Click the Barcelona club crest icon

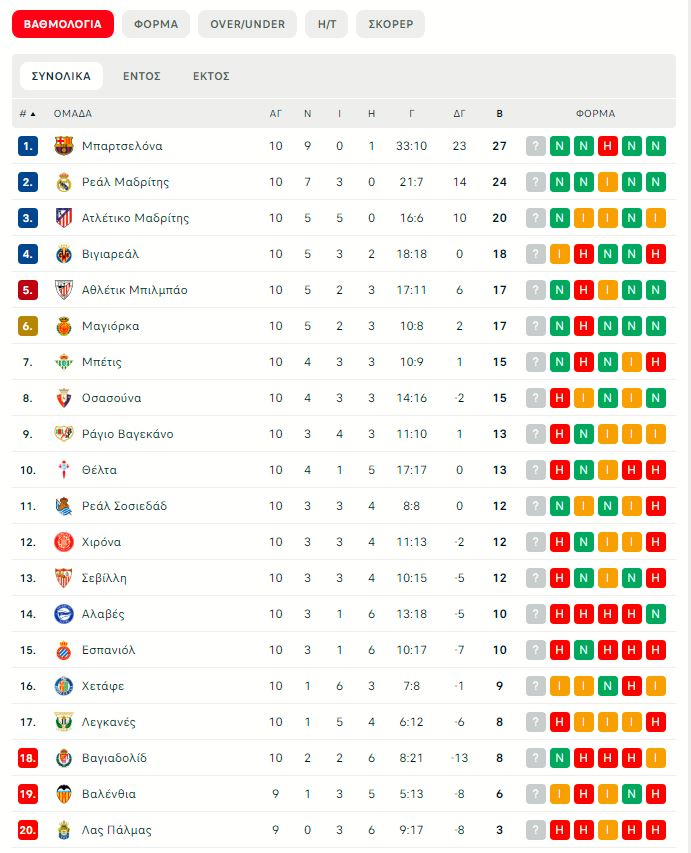[x=64, y=146]
